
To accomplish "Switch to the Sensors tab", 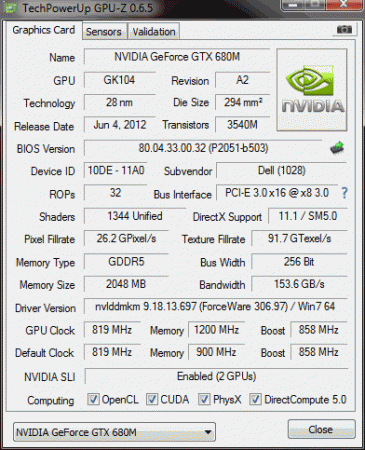I will (104, 32).
